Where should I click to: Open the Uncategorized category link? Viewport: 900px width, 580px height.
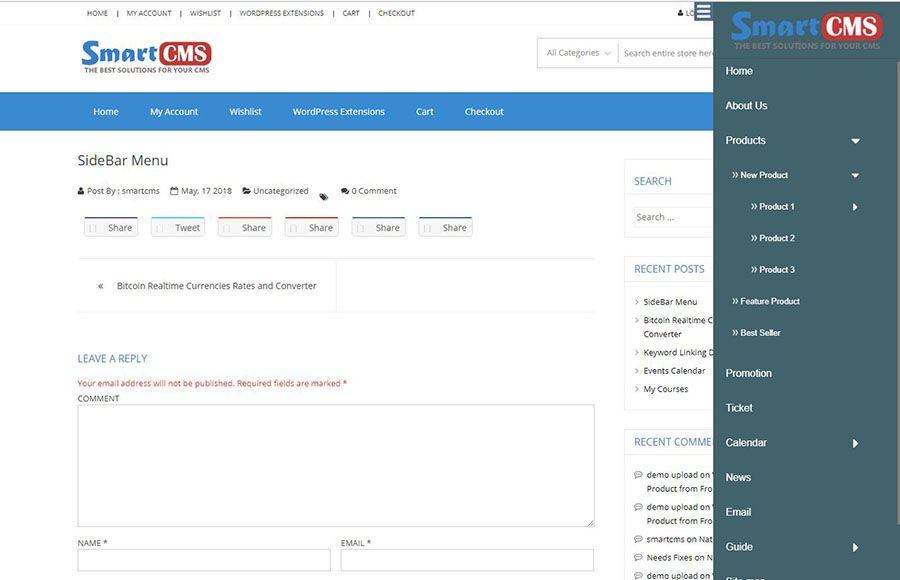(280, 191)
